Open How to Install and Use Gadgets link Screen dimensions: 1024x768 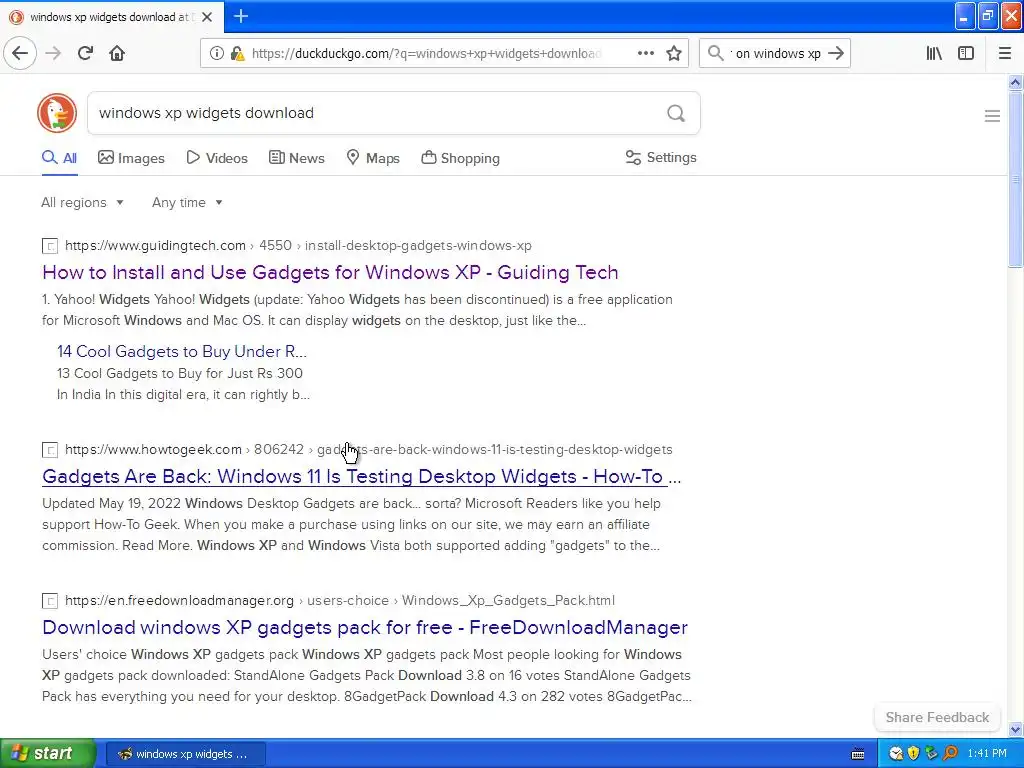point(330,272)
